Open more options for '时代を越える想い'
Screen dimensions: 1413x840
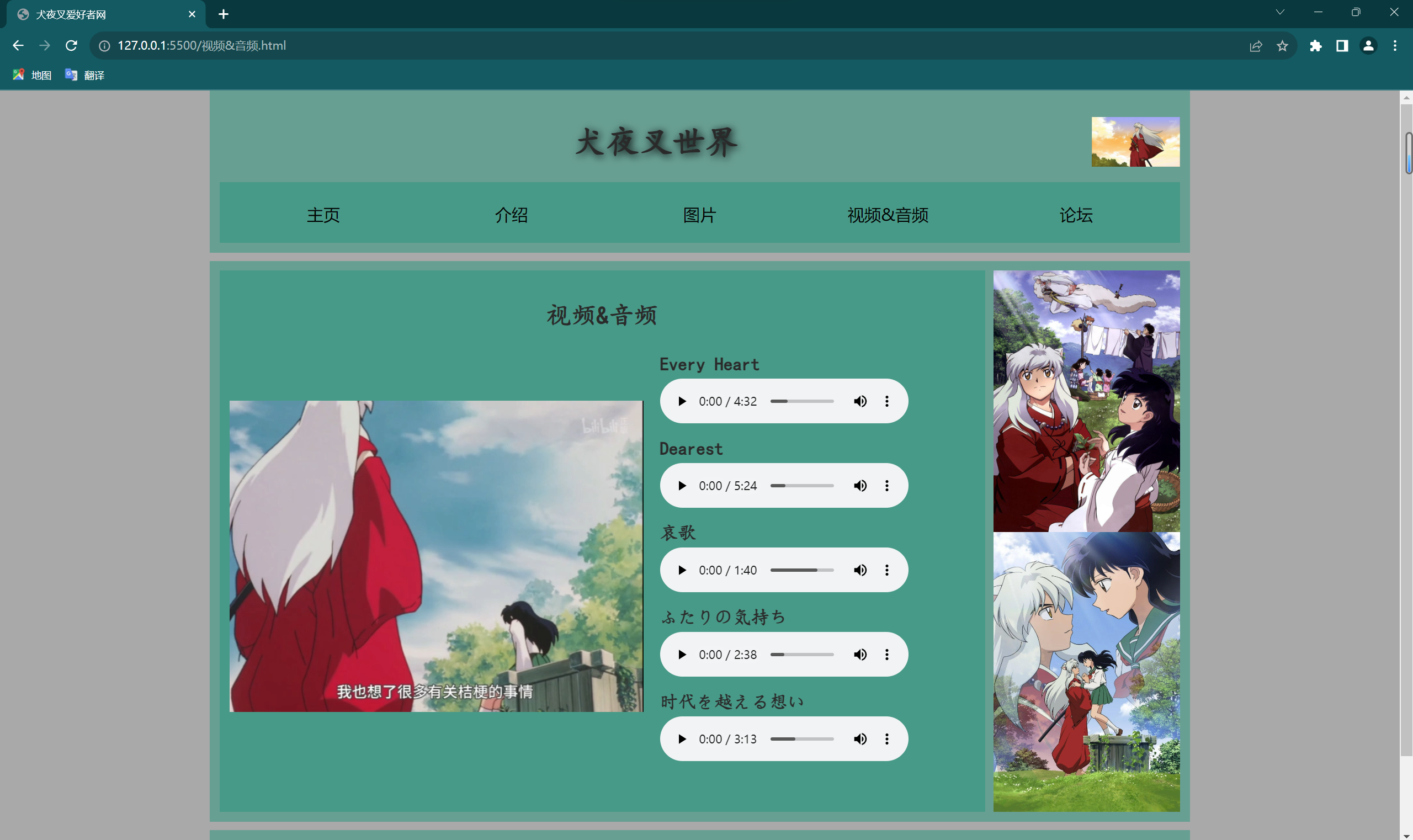886,738
